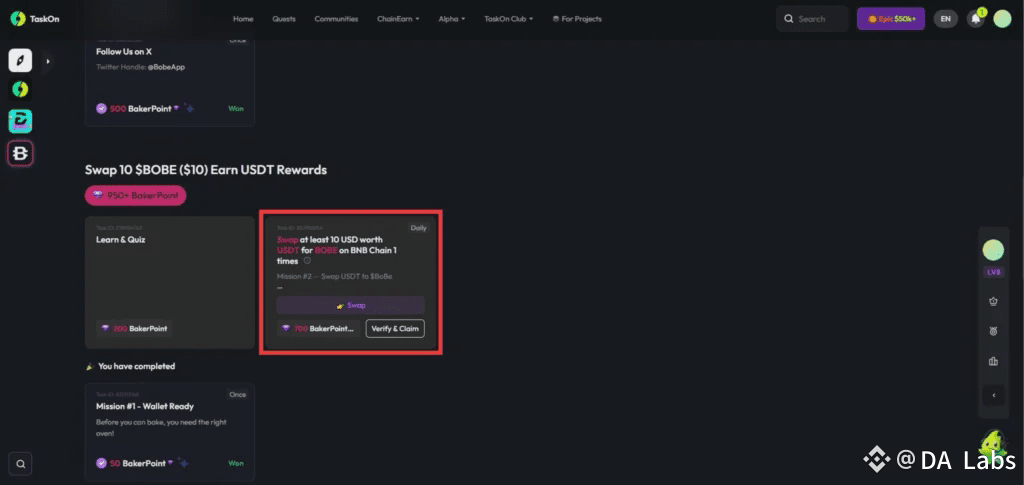Click the 'You have completed' label

click(136, 366)
